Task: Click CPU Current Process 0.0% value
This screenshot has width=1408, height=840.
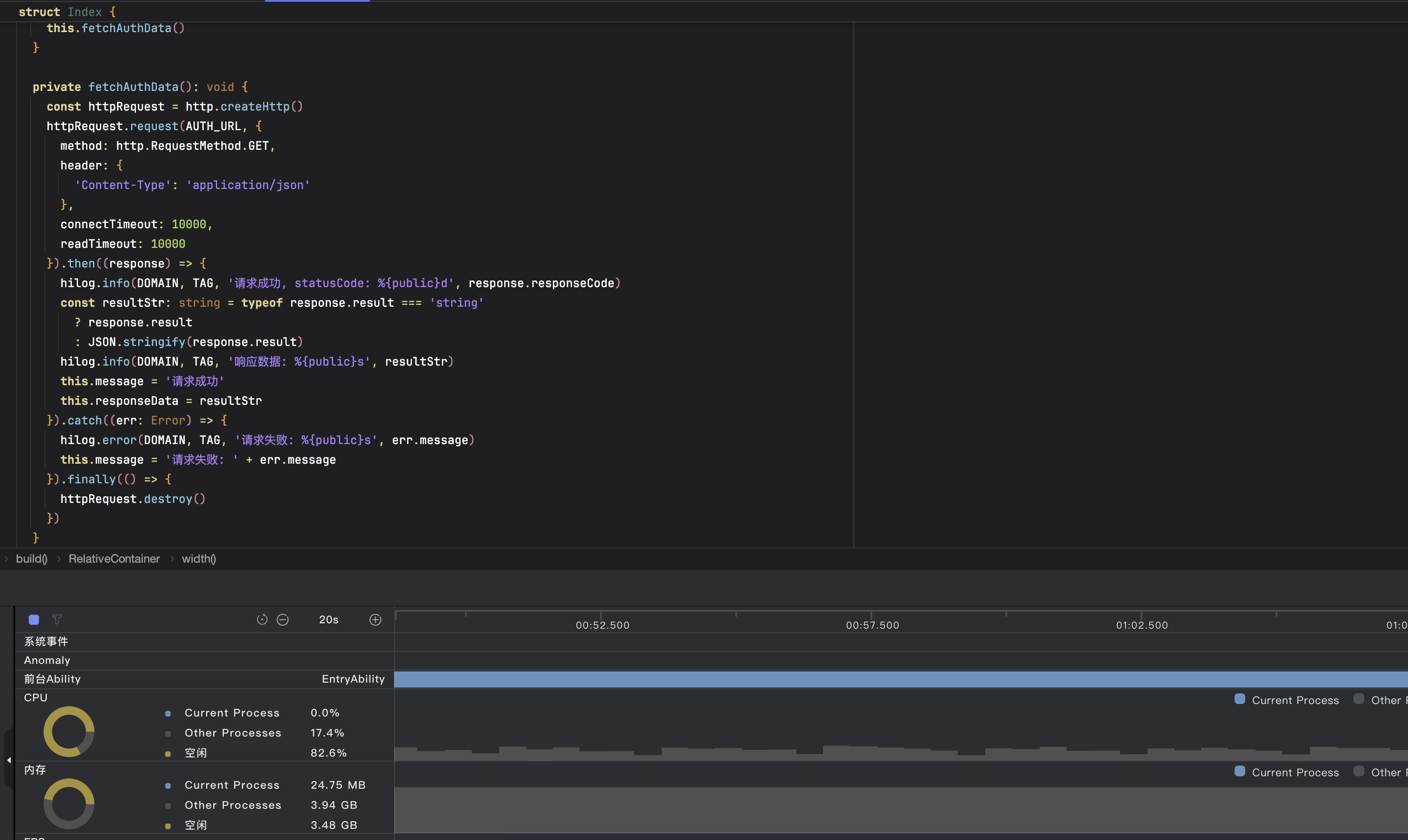Action: coord(325,712)
